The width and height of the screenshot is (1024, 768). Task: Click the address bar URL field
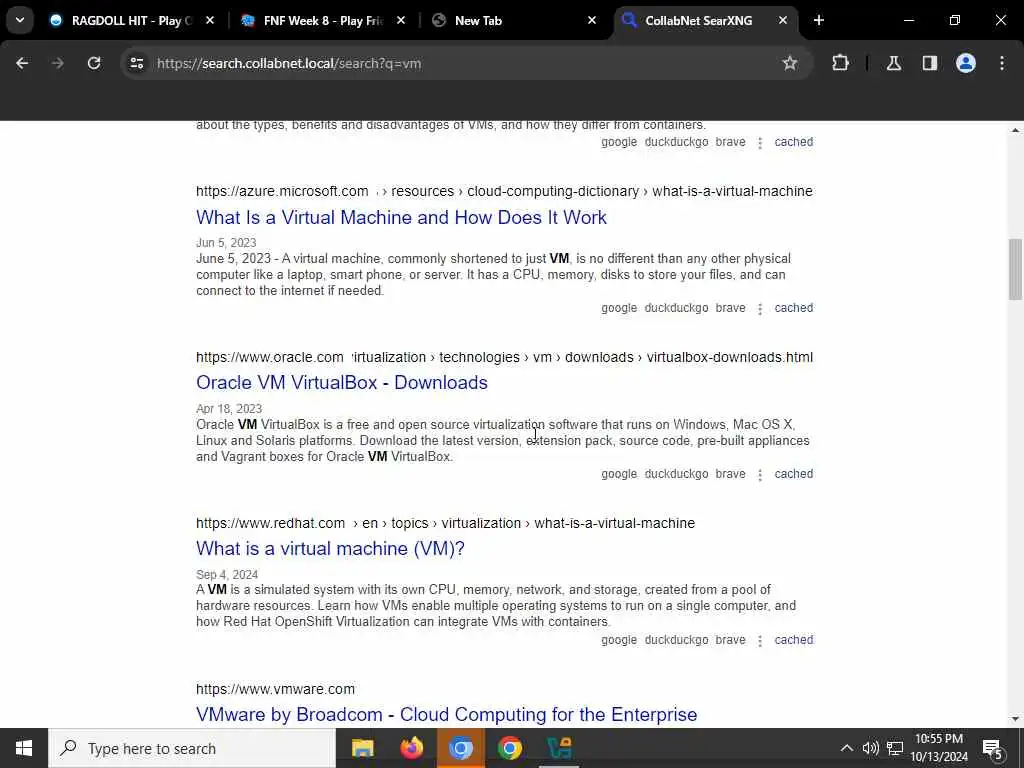click(464, 63)
